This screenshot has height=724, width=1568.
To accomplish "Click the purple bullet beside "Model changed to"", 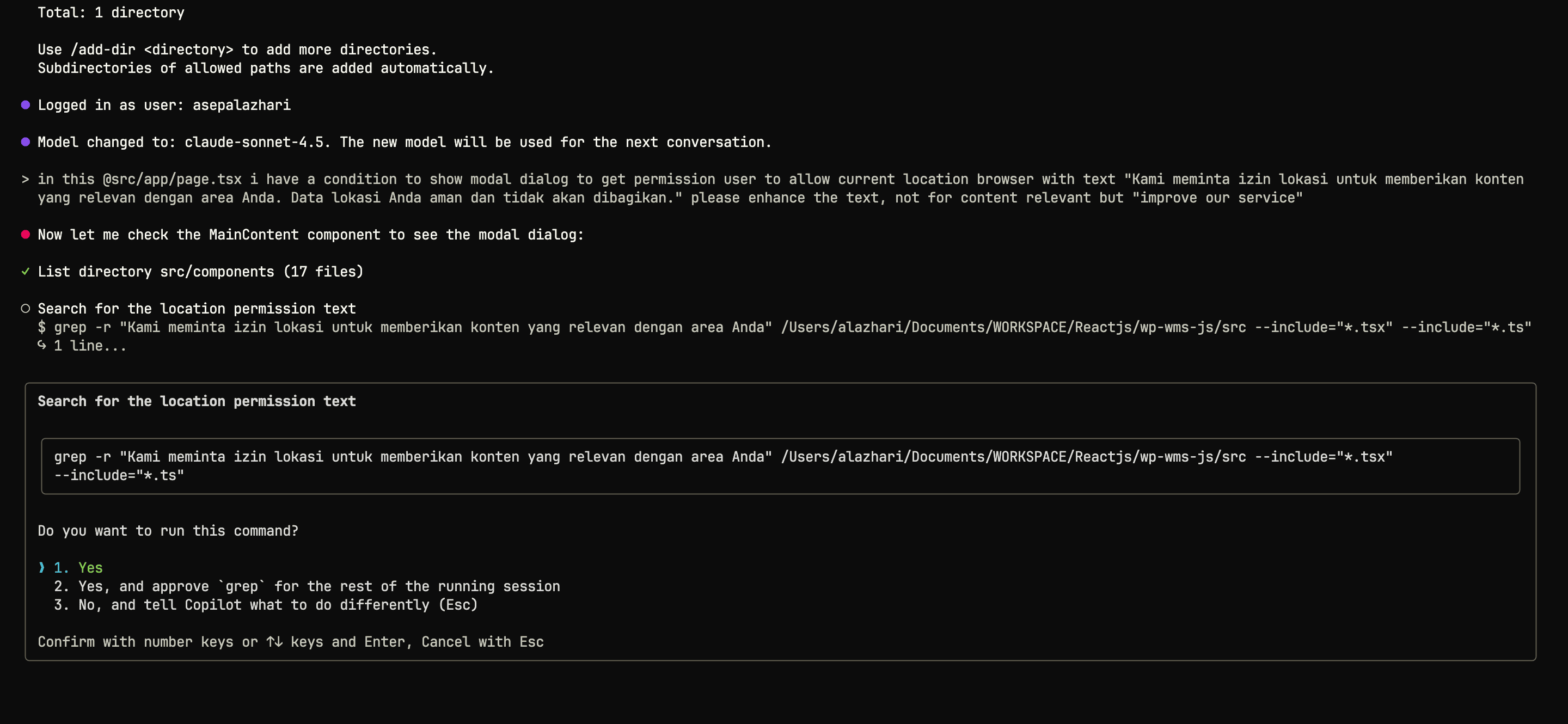I will coord(26,143).
